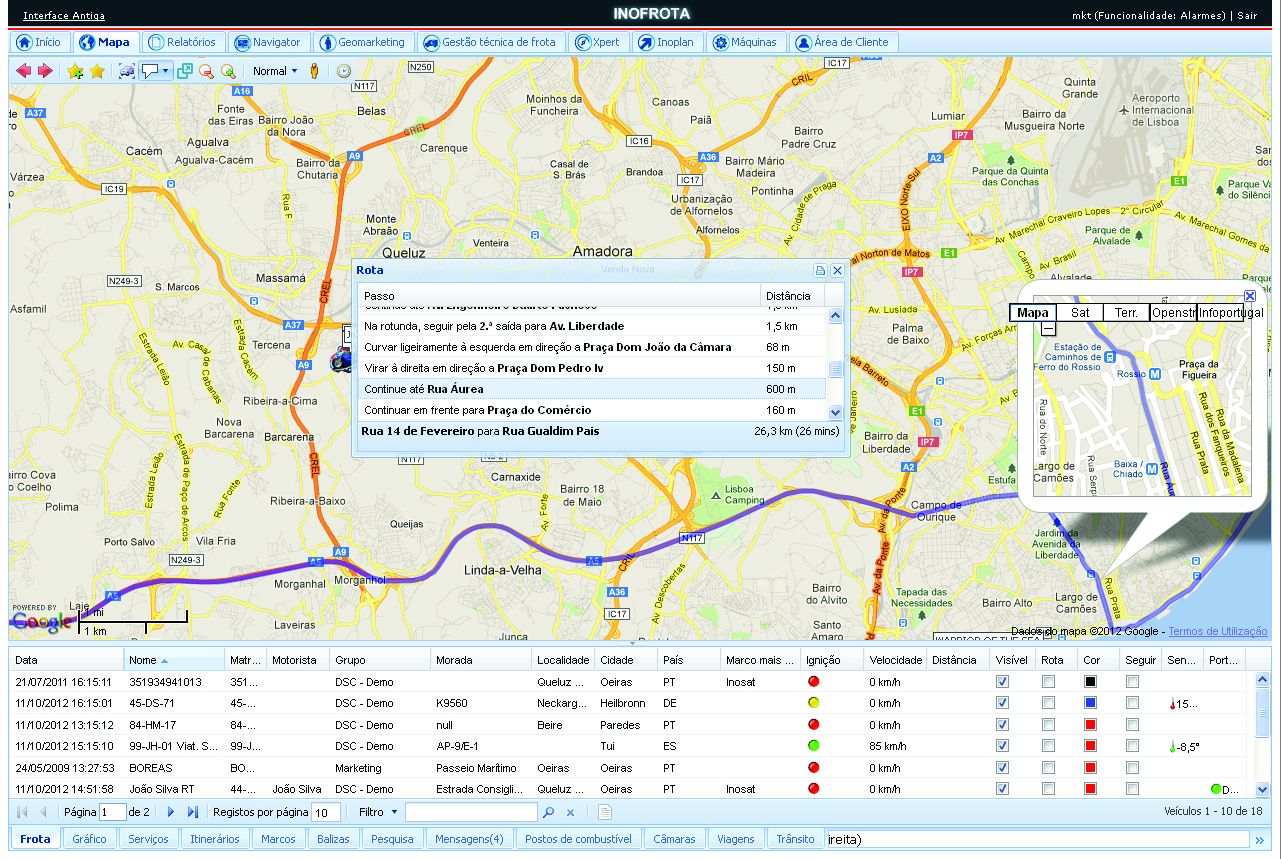Click the Página number input field
Image resolution: width=1281 pixels, height=859 pixels.
pos(113,812)
